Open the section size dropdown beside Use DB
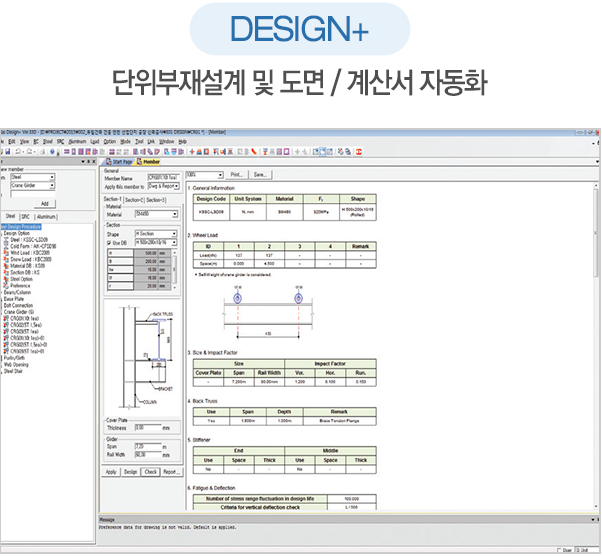Screen dimensions: 602x556 [x=174, y=243]
